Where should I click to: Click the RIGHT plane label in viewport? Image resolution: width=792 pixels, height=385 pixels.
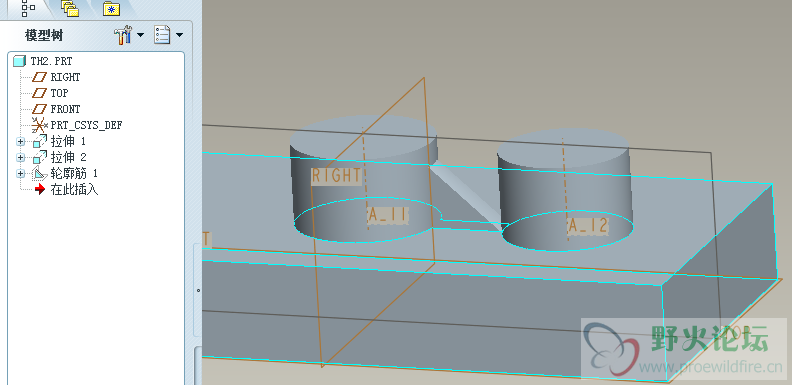point(336,175)
